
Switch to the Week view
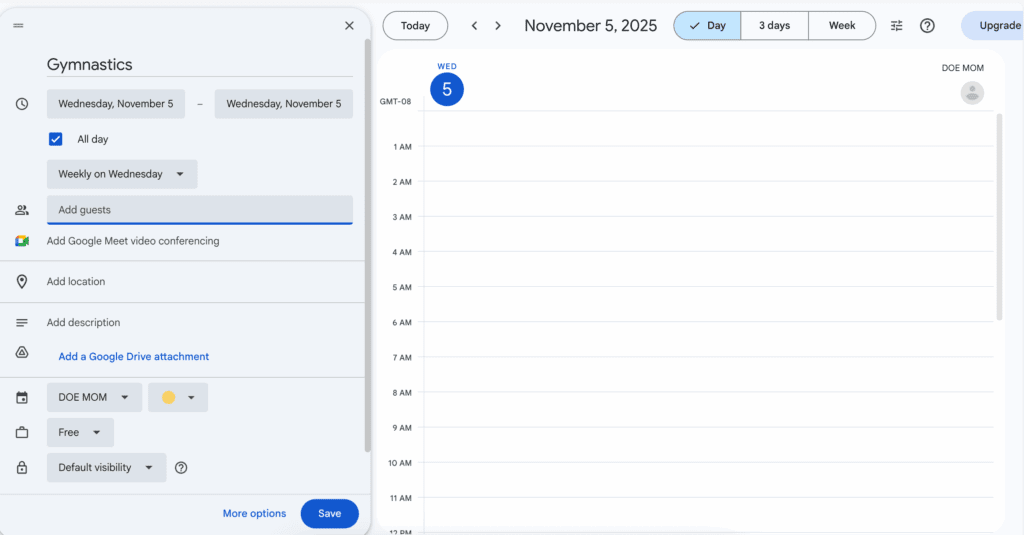click(x=842, y=26)
